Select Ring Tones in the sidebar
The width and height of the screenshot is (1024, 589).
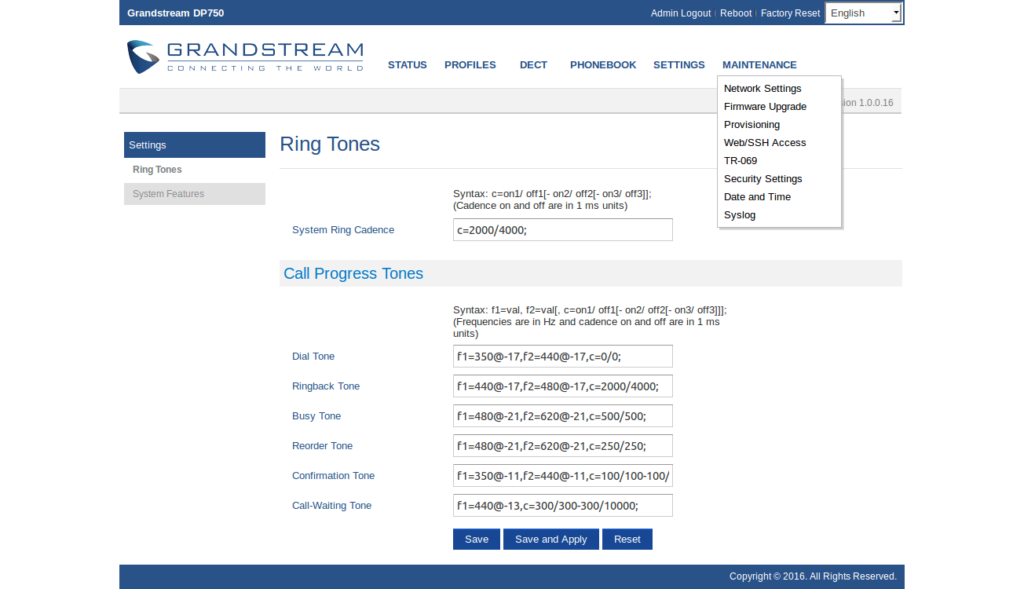click(x=157, y=170)
